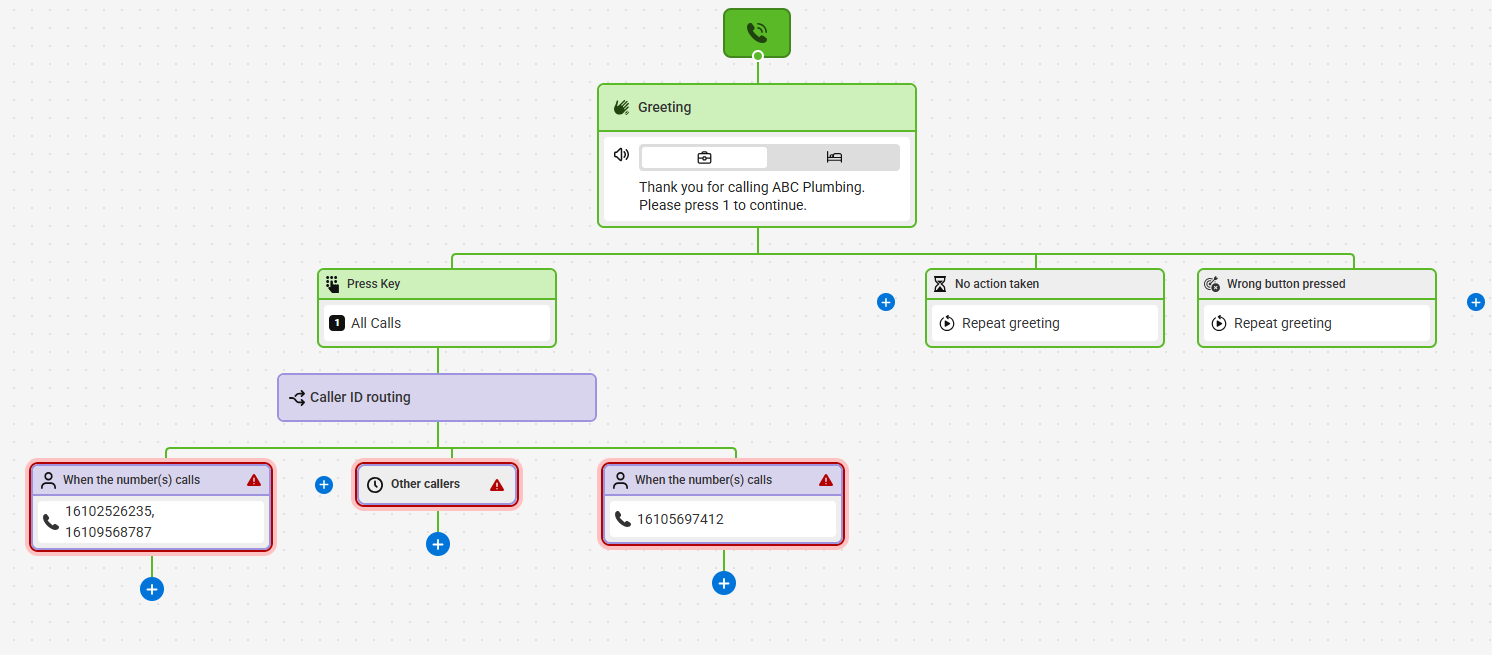Click When the number(s) calls above 16102526235
1492x655 pixels.
coord(131,480)
